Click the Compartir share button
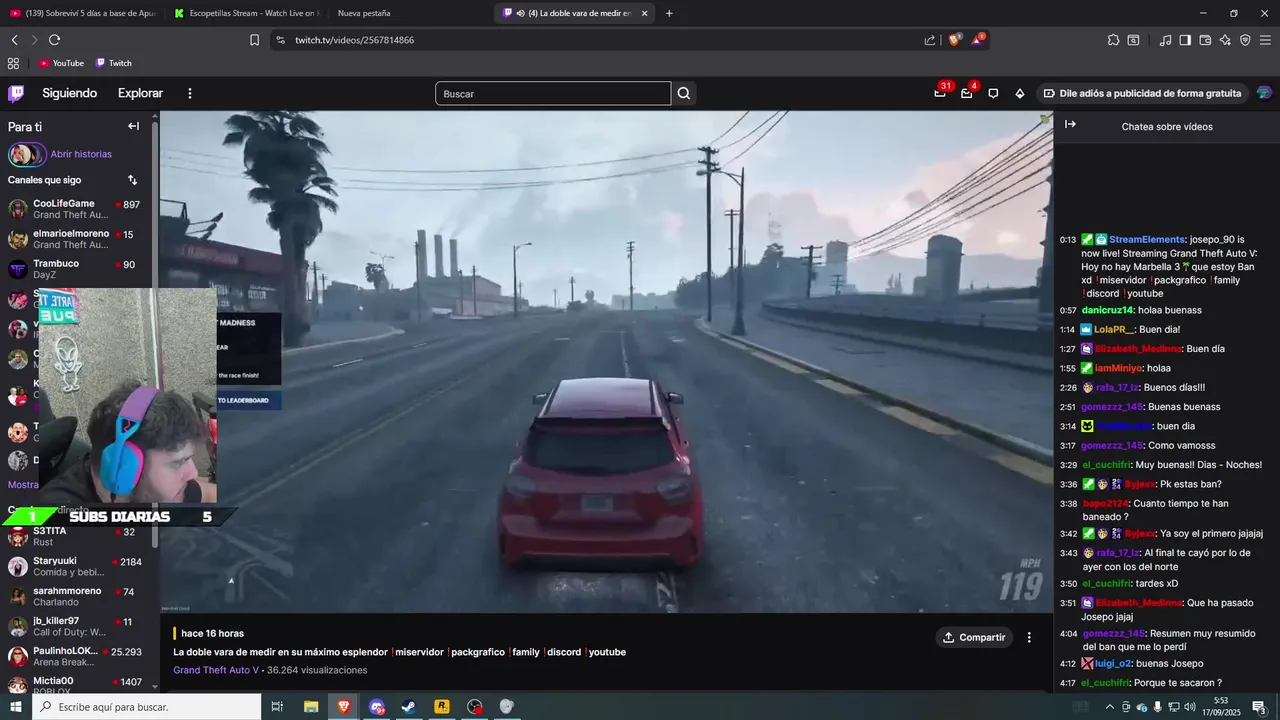 [x=974, y=637]
